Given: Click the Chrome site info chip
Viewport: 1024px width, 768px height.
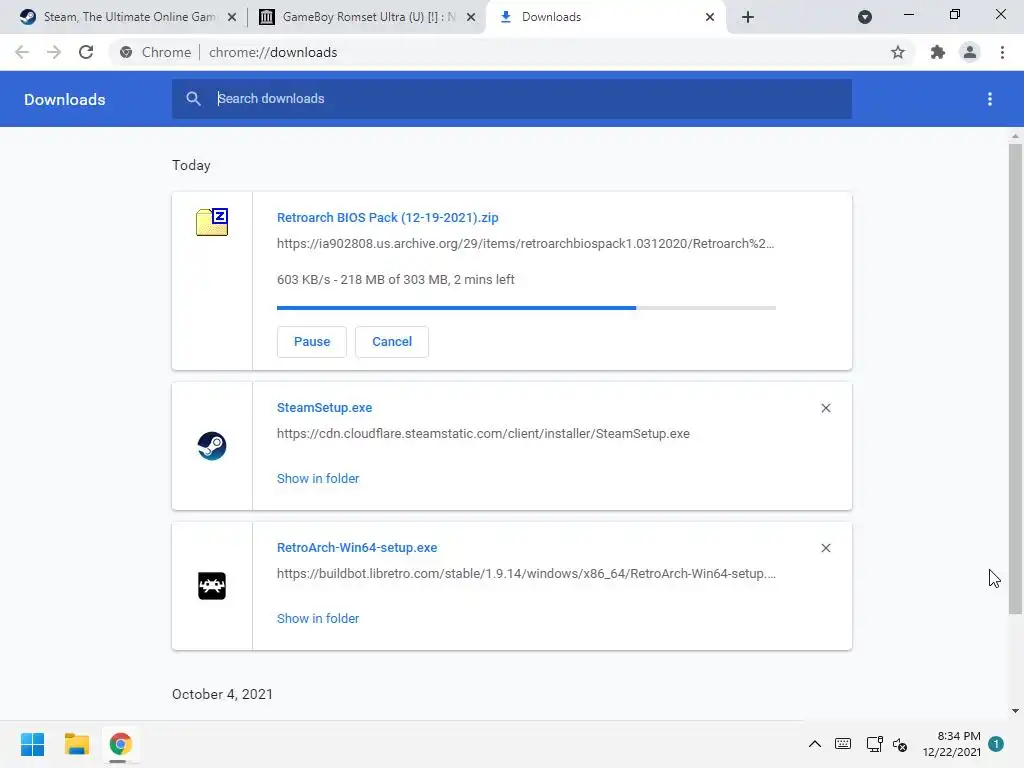Looking at the screenshot, I should pos(155,52).
